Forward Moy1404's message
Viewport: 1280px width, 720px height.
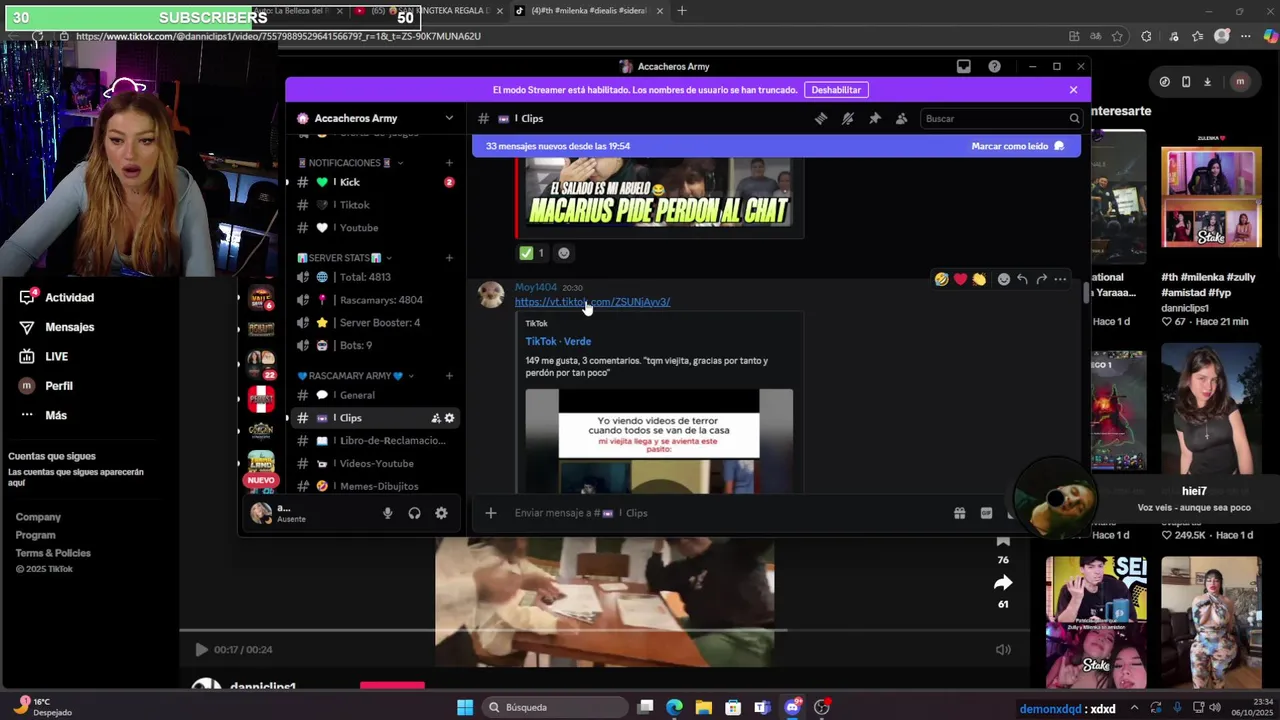coord(1041,279)
